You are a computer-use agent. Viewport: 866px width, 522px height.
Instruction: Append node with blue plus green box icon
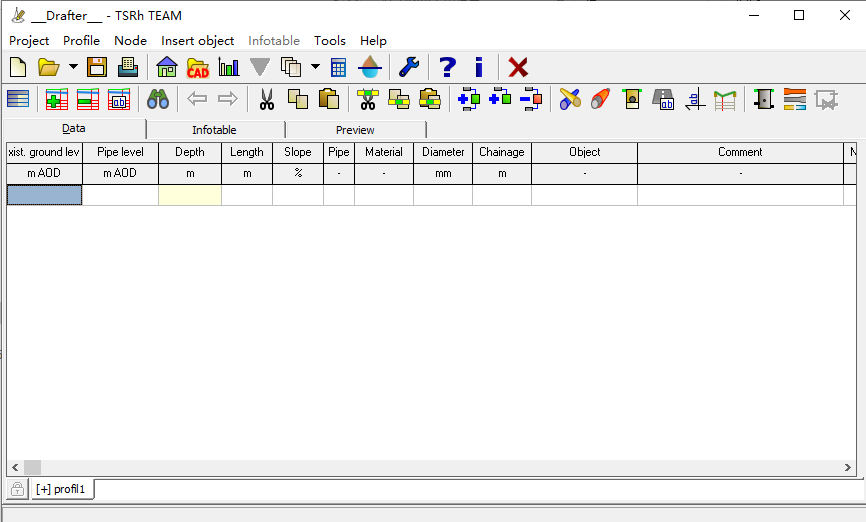pyautogui.click(x=500, y=97)
